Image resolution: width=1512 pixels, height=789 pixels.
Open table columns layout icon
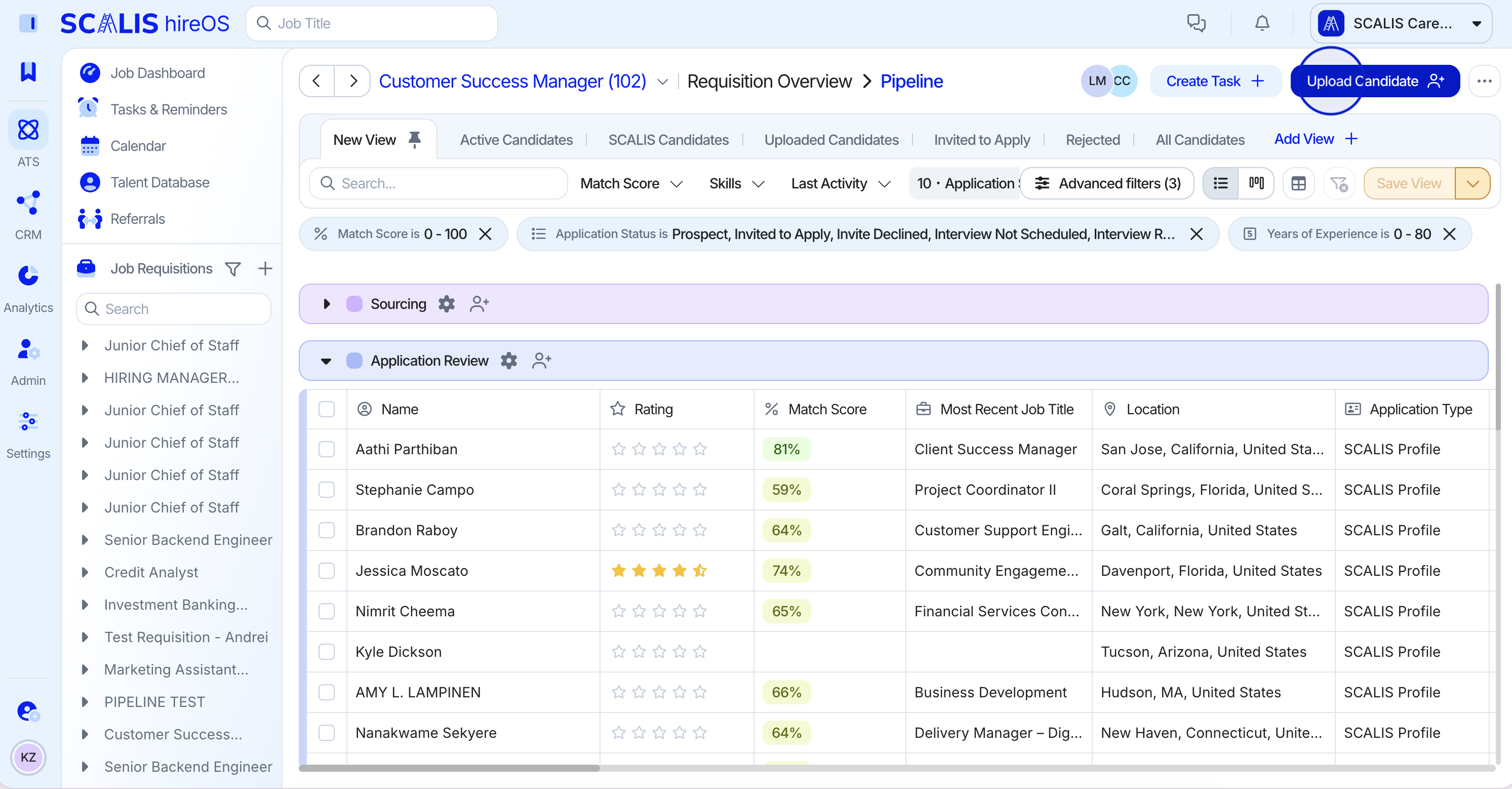point(1298,184)
